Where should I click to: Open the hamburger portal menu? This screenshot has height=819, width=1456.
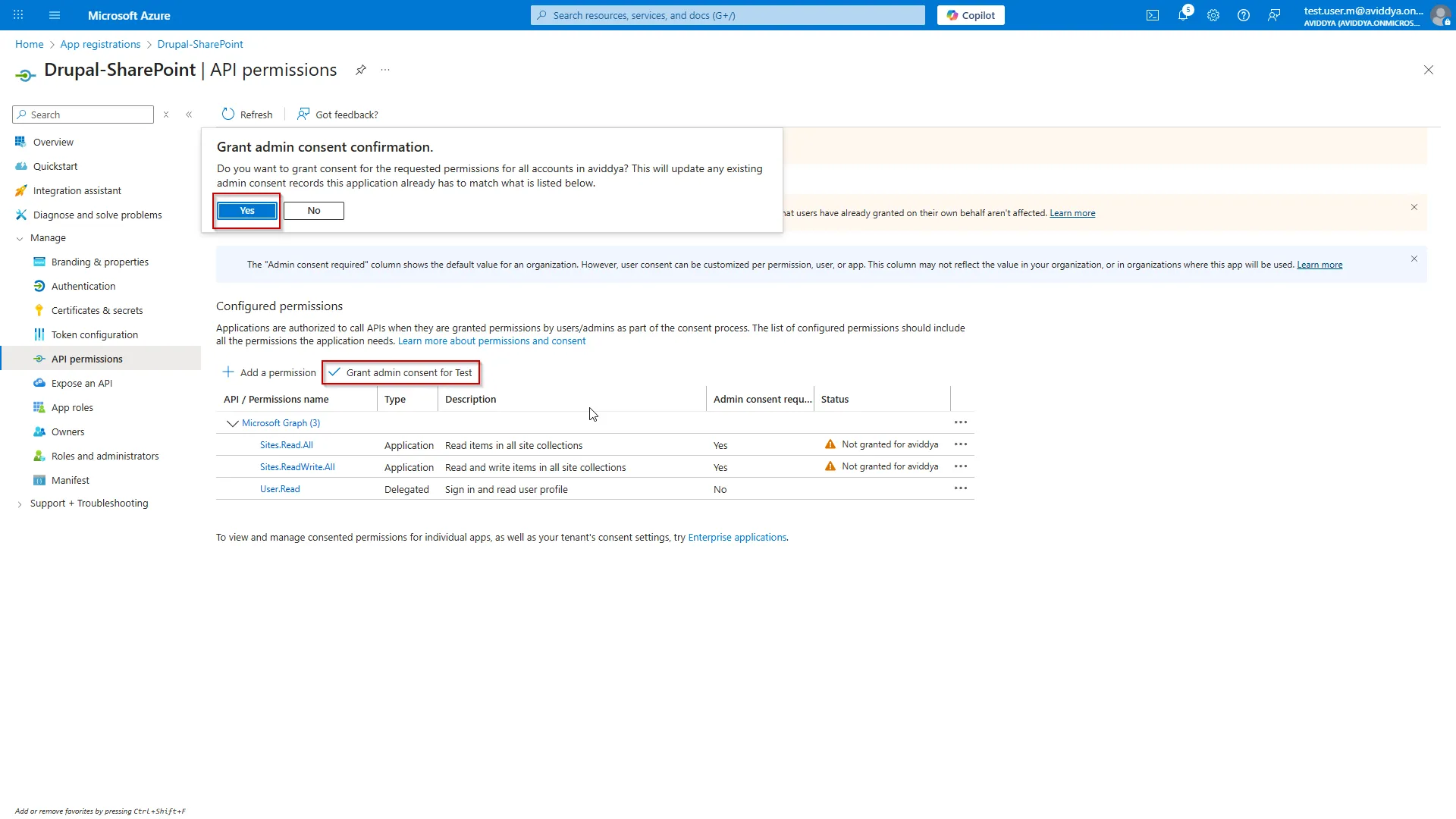pyautogui.click(x=55, y=15)
